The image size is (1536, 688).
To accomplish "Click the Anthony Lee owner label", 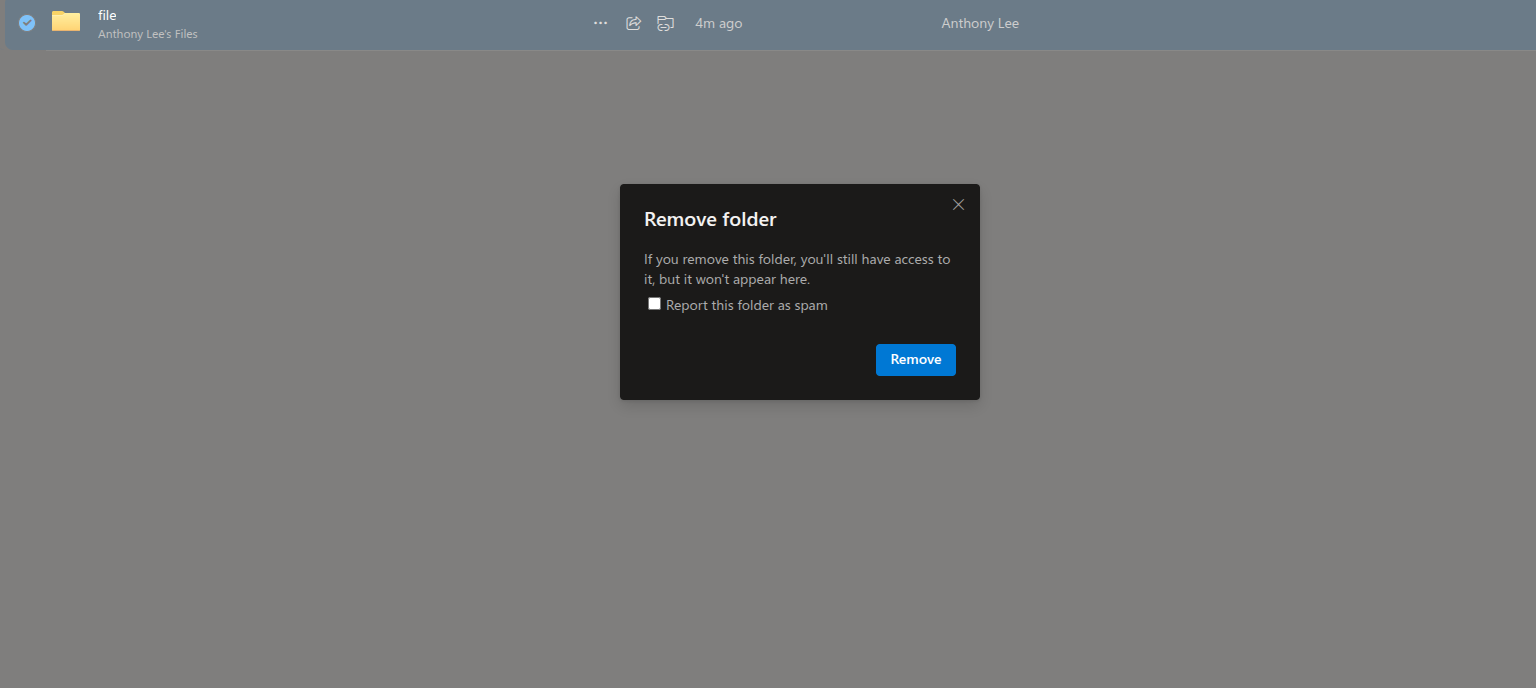I will [979, 23].
